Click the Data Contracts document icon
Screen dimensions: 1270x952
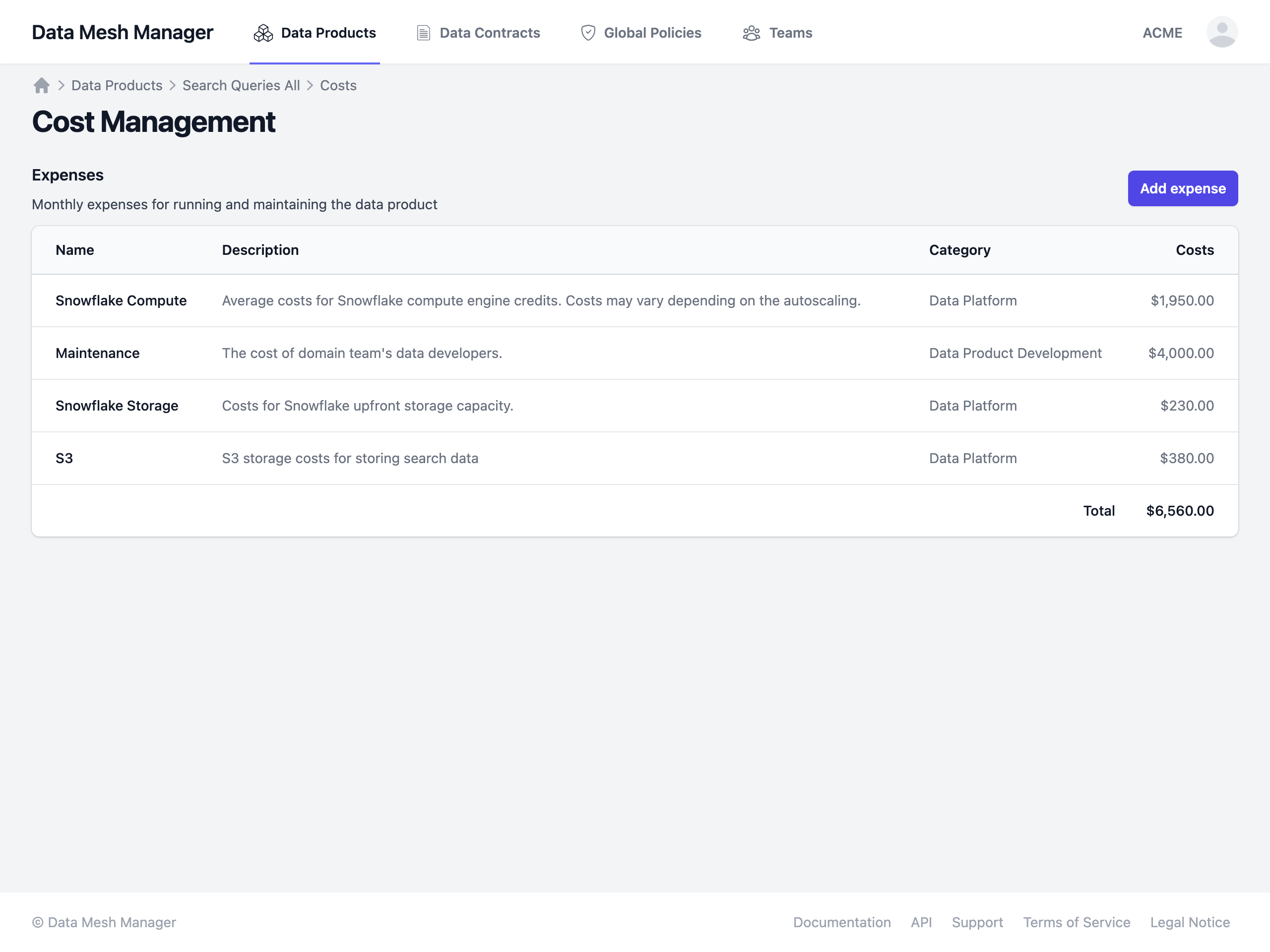(423, 33)
